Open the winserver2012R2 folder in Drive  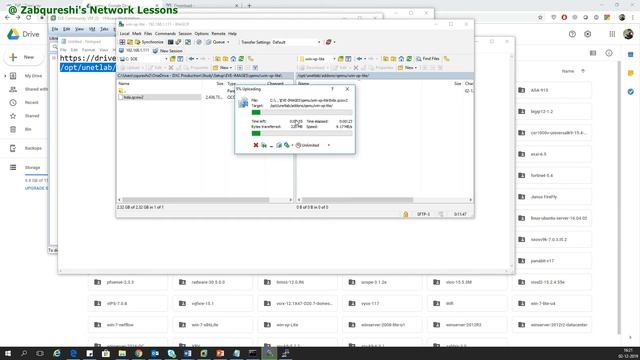point(467,324)
